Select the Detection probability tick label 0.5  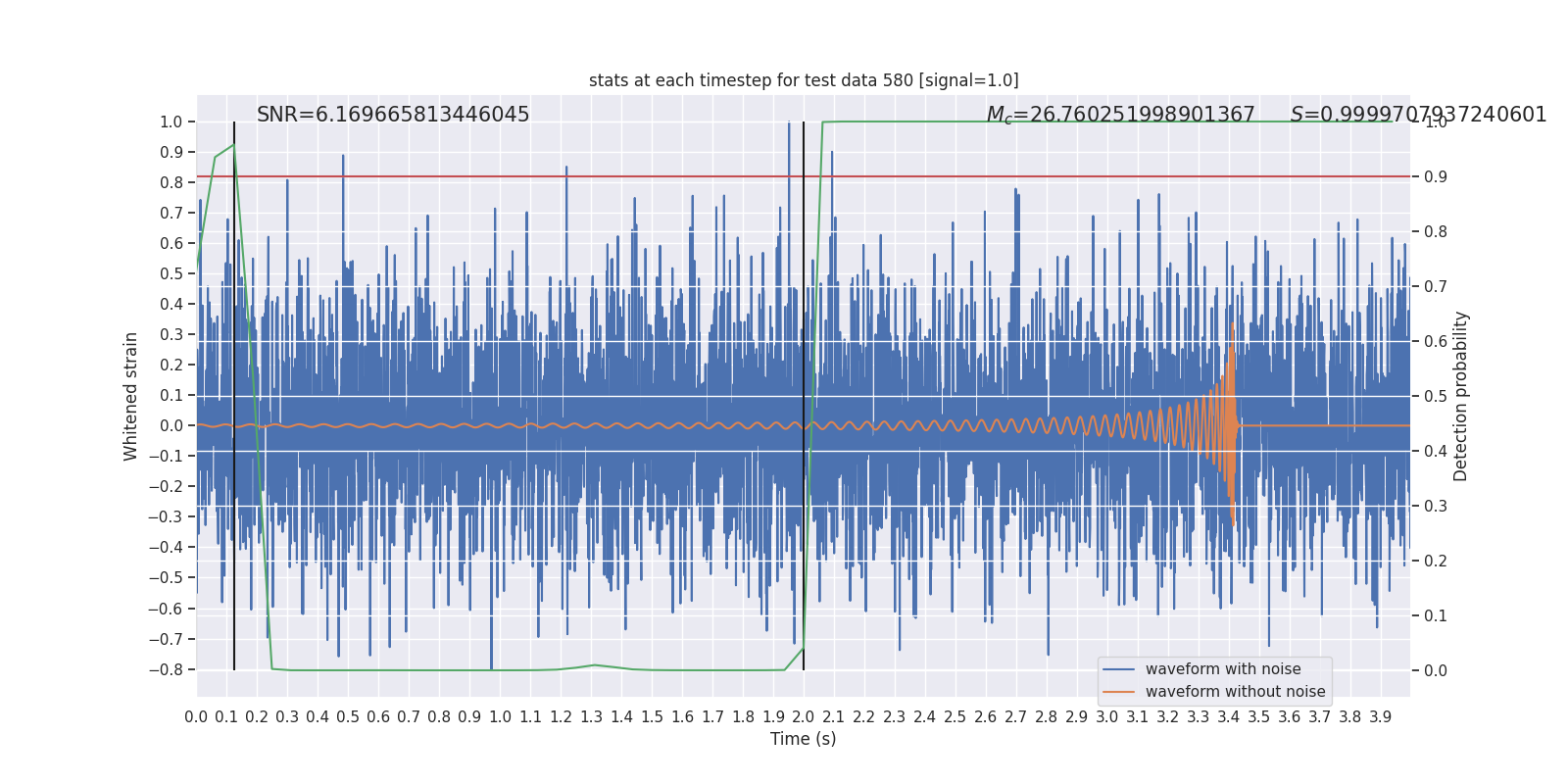[1436, 397]
